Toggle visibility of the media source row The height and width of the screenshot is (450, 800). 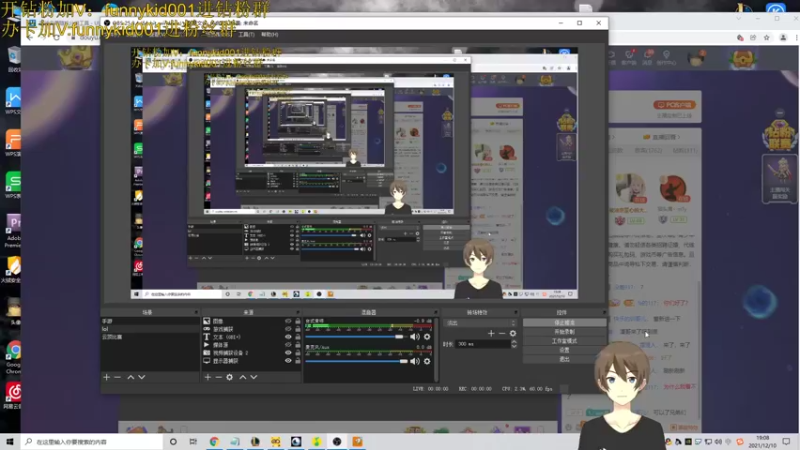point(288,345)
